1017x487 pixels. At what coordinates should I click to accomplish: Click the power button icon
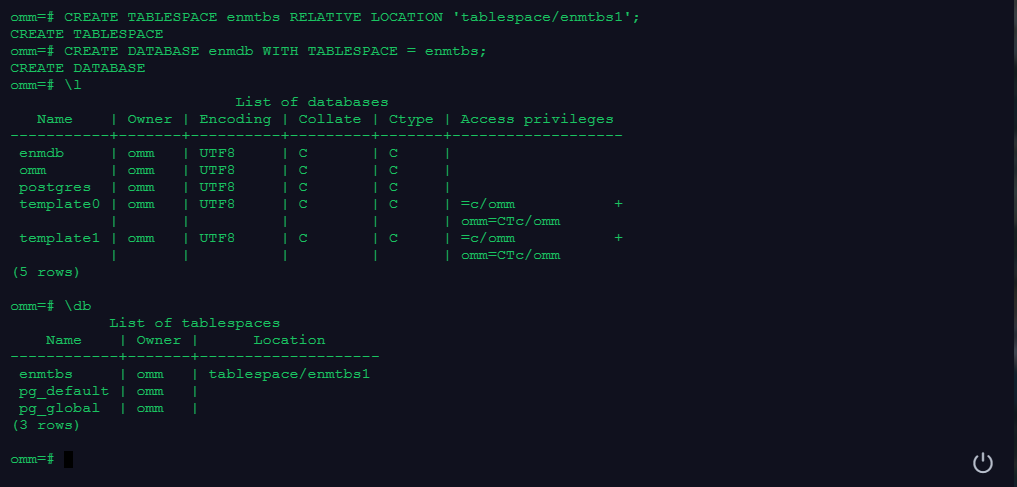[x=983, y=462]
